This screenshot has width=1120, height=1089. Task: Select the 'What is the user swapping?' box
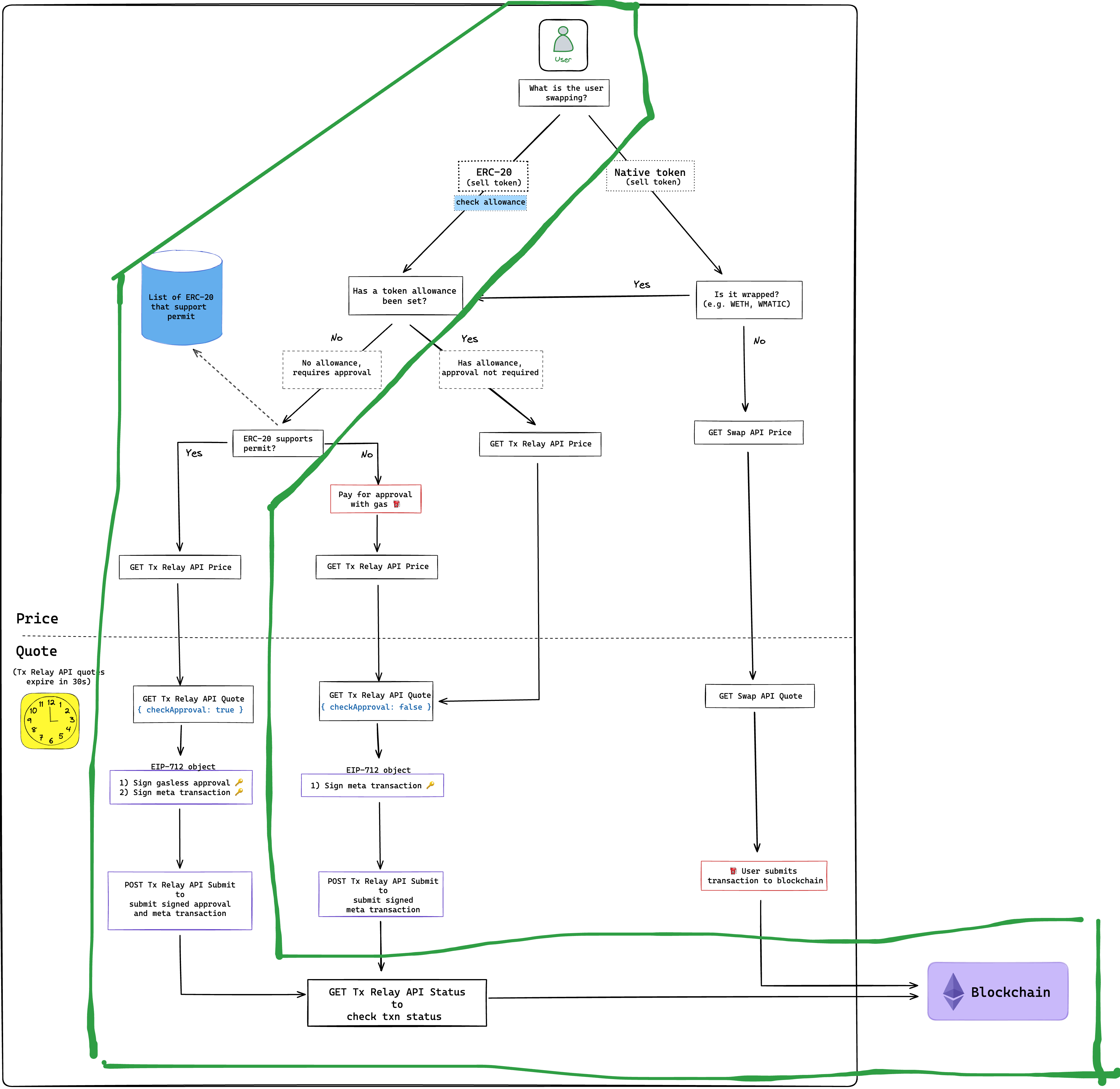(564, 93)
